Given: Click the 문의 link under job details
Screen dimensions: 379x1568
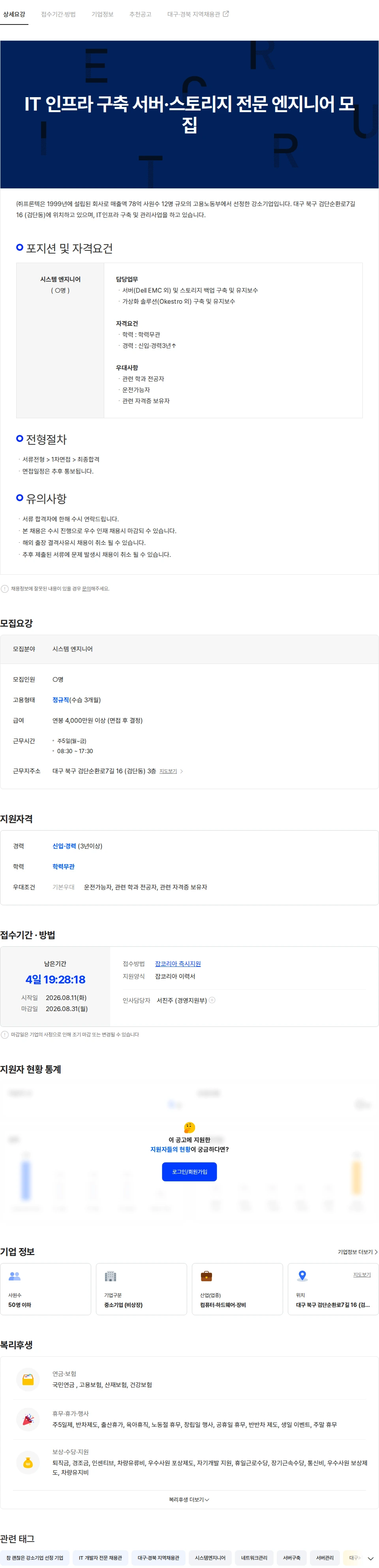Looking at the screenshot, I should point(86,588).
